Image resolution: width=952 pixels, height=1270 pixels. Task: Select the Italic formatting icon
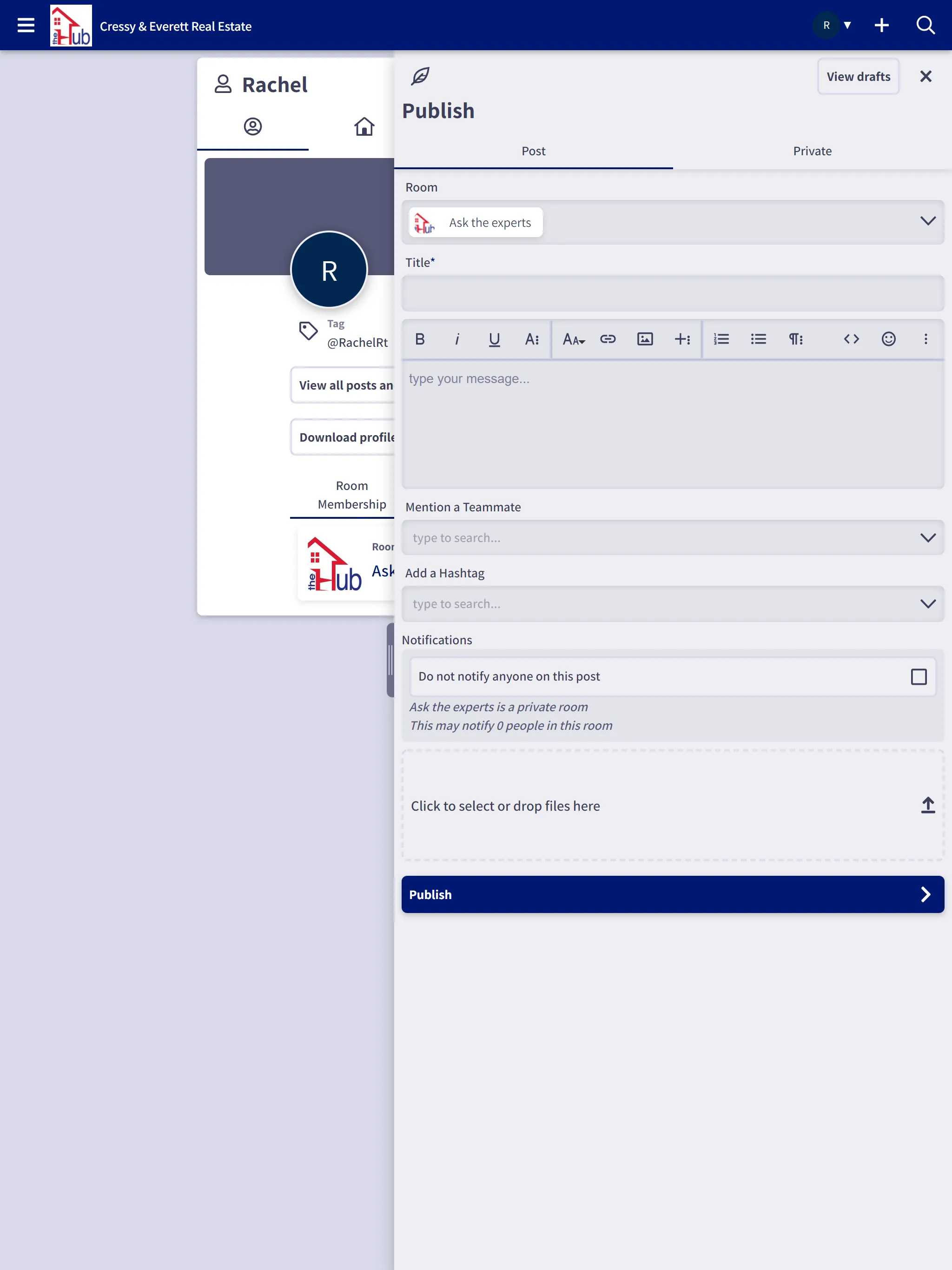pos(457,339)
